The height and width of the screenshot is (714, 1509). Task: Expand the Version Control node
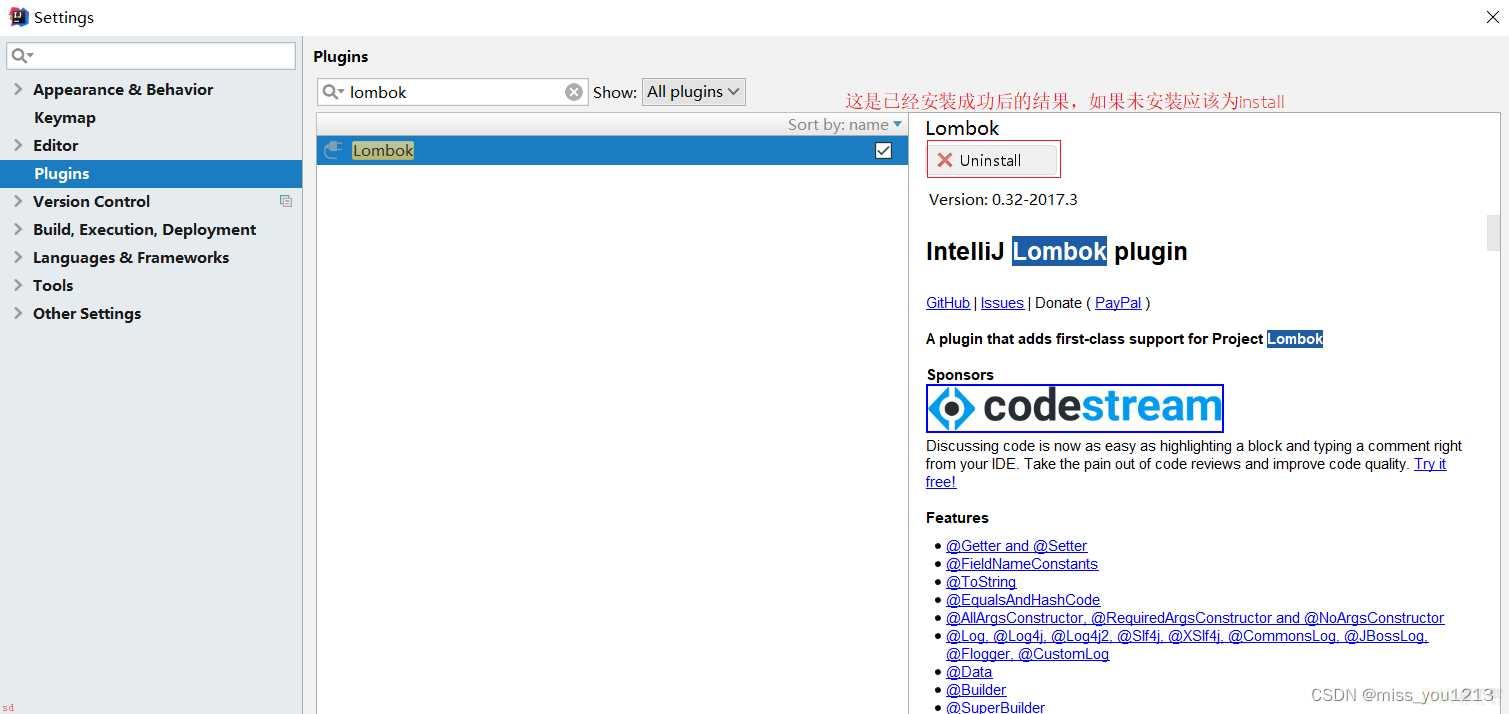pyautogui.click(x=18, y=201)
